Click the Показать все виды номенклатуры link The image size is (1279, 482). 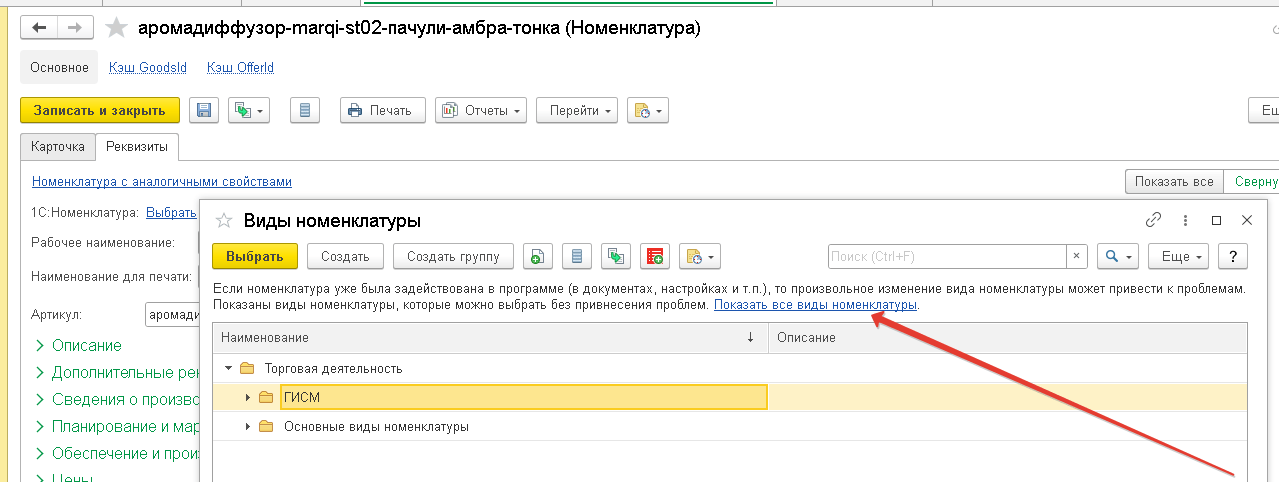pos(815,305)
